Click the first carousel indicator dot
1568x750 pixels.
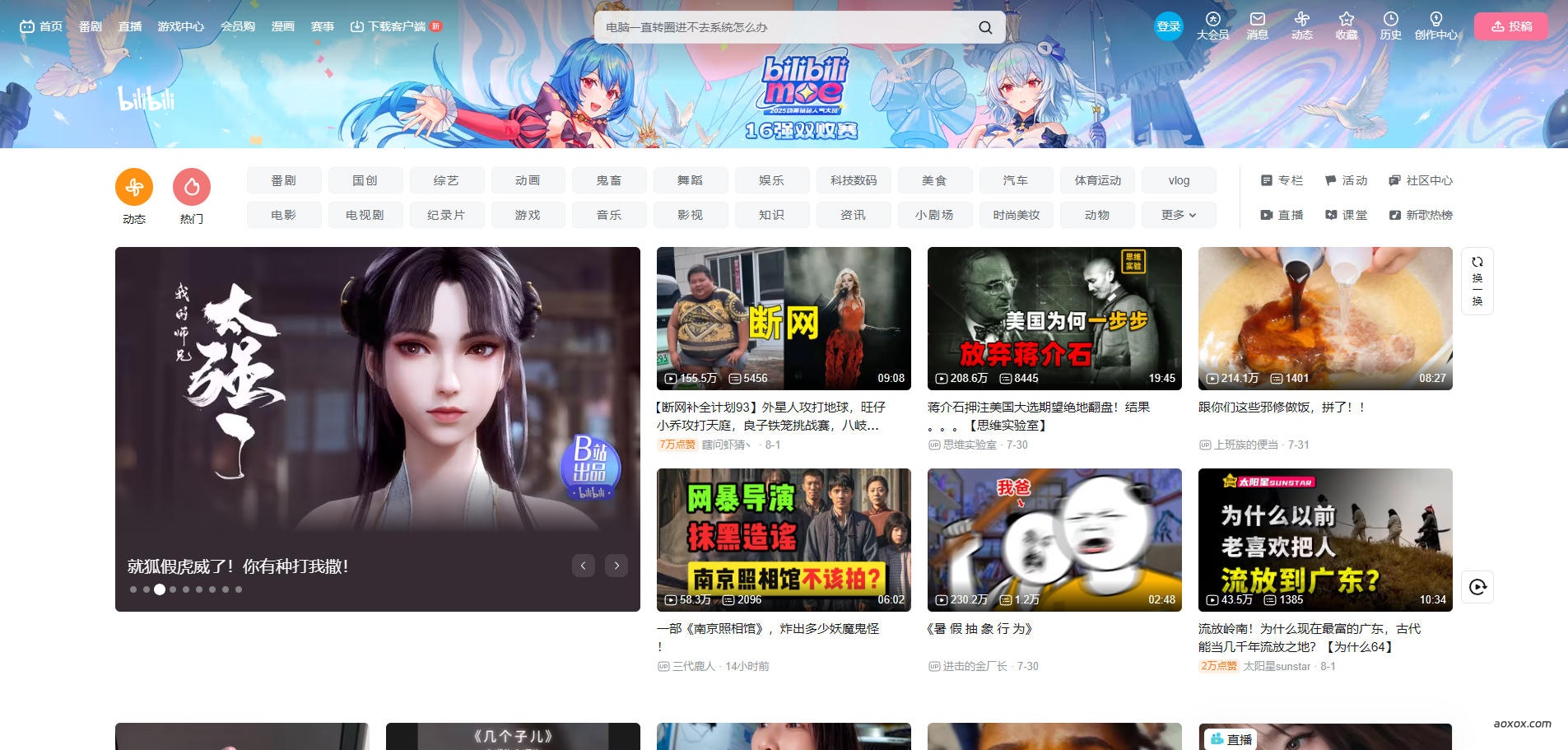(133, 589)
